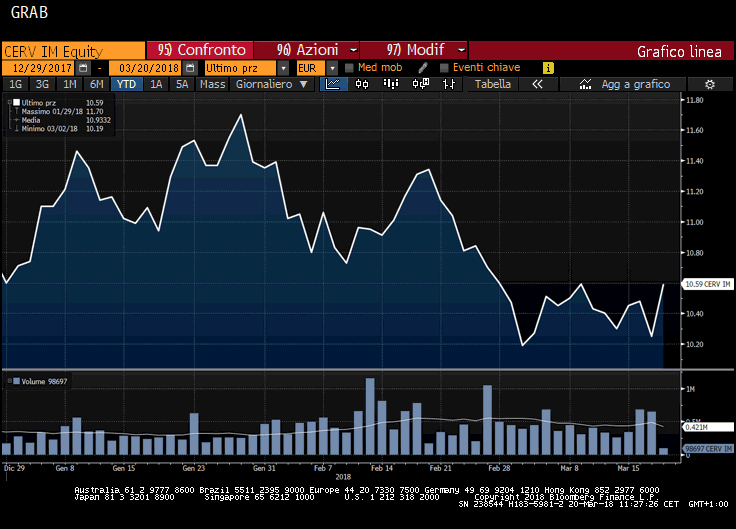Open the Ultimo prz price field dropdown
Image resolution: width=736 pixels, height=529 pixels.
[283, 68]
